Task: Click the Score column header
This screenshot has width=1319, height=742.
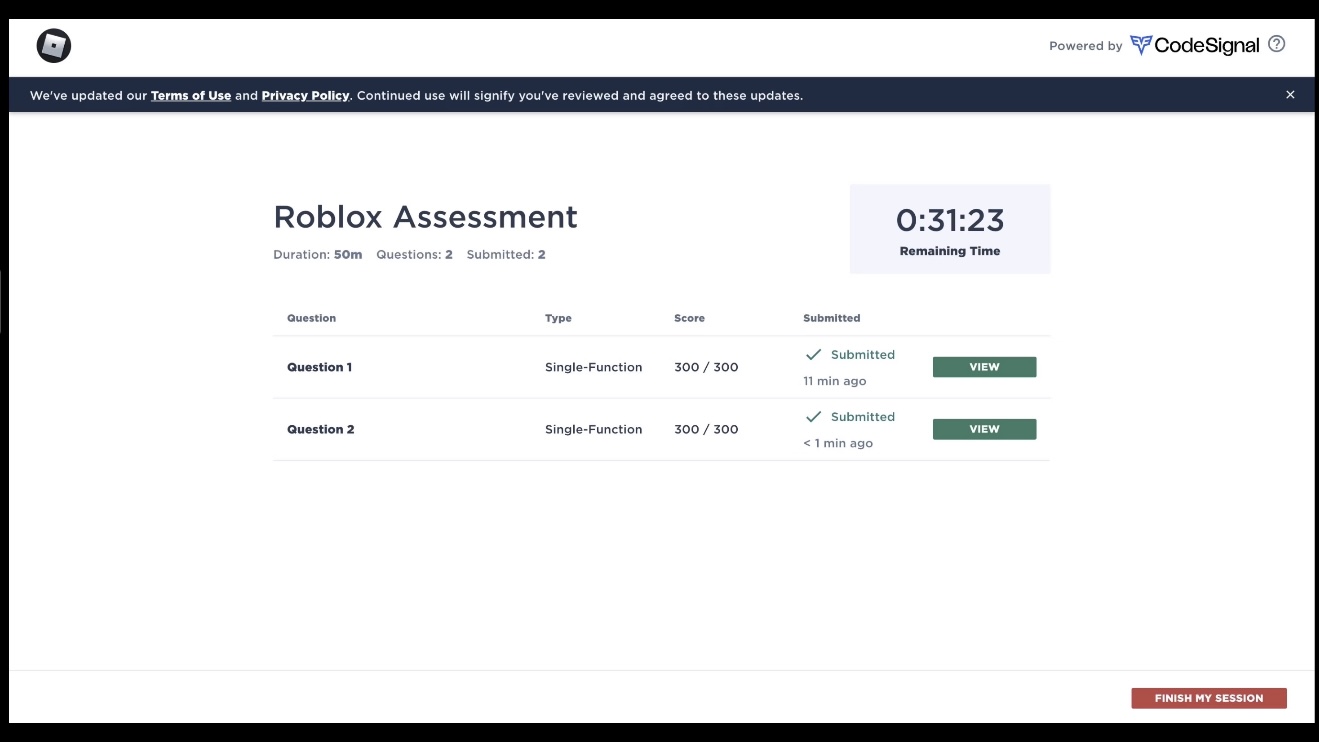Action: (x=689, y=318)
